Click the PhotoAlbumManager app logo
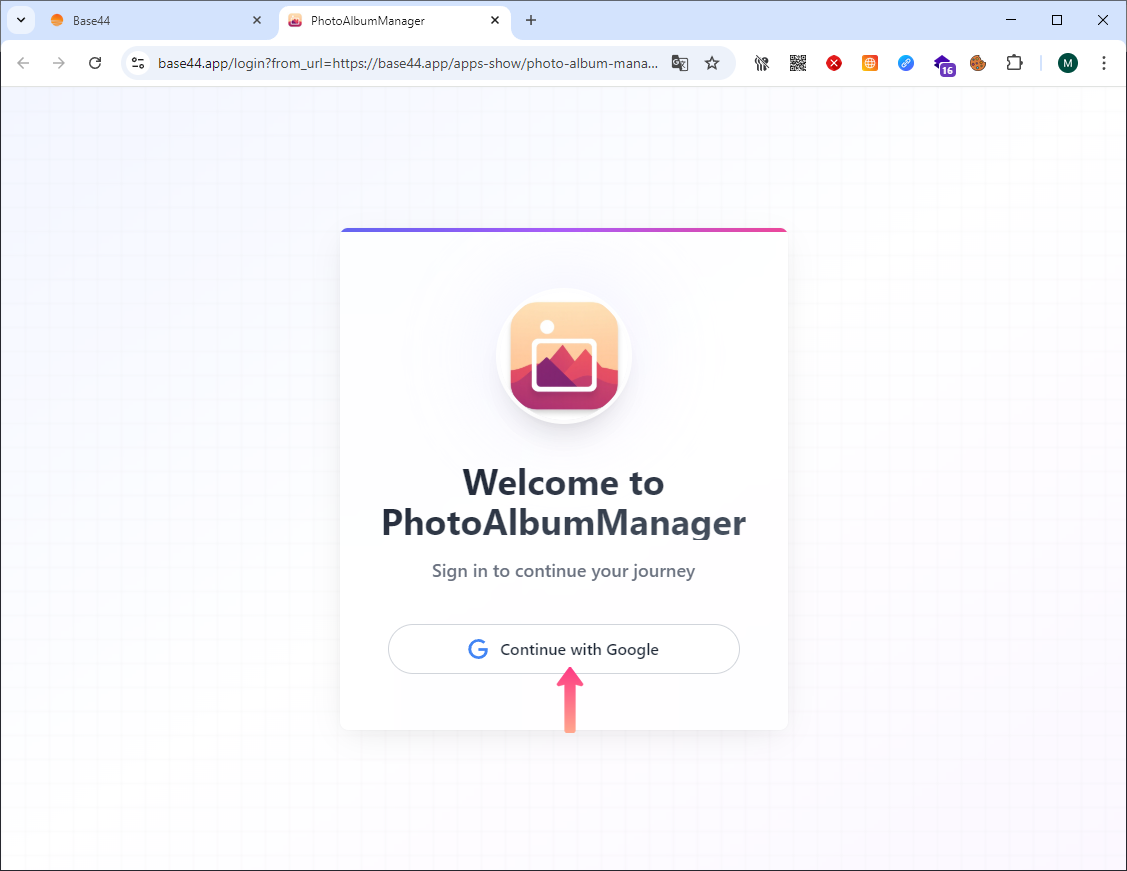Viewport: 1127px width, 871px height. [564, 356]
